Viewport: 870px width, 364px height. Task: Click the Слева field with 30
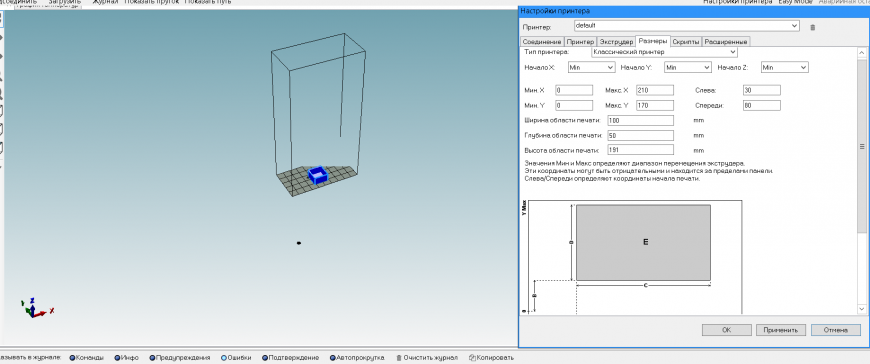click(762, 90)
